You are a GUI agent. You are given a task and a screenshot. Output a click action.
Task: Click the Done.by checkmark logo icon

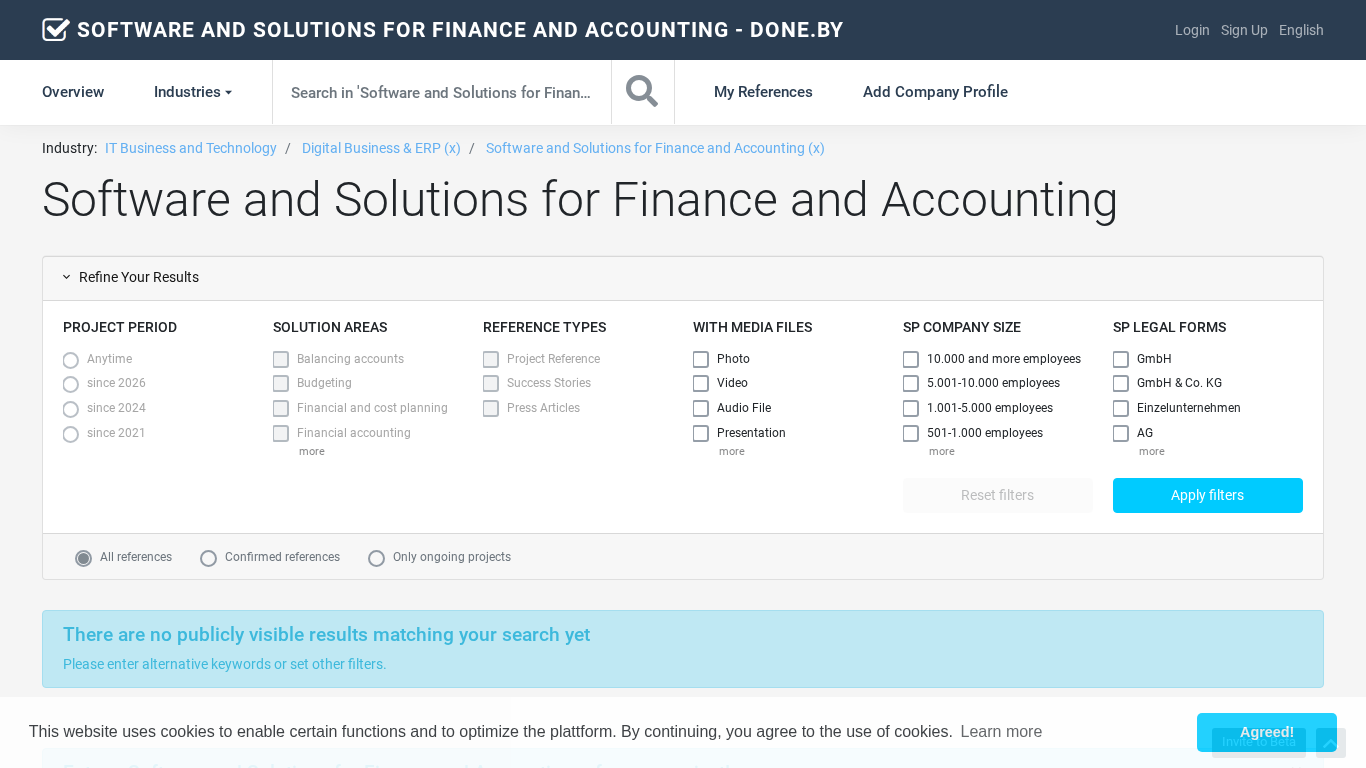[x=56, y=30]
